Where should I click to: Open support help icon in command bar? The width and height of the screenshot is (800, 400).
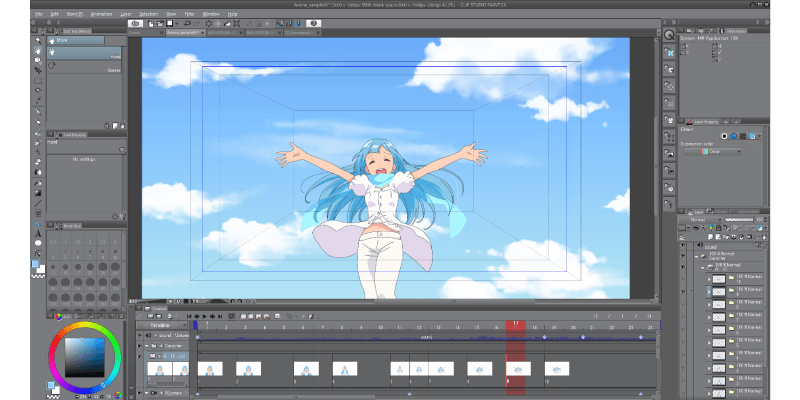pos(313,23)
